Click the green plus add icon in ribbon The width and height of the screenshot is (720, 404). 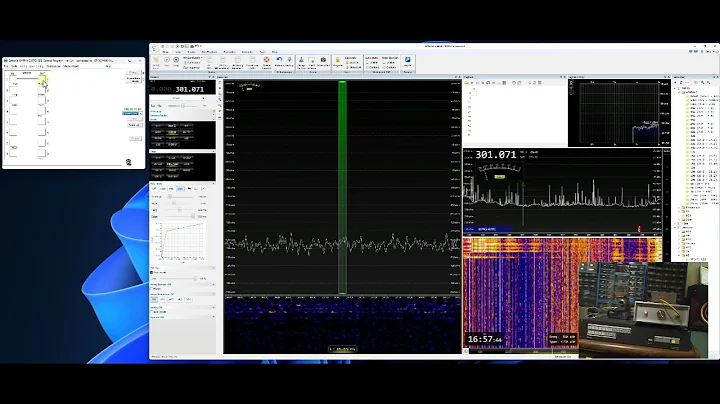pos(312,60)
